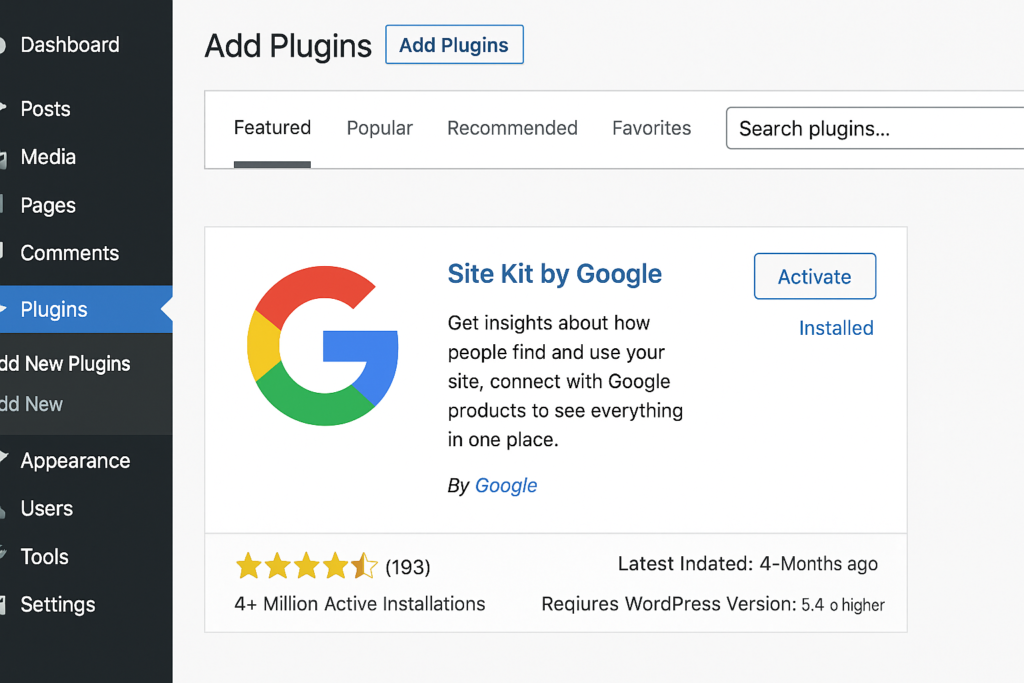The width and height of the screenshot is (1024, 683).
Task: Click the Add New submenu link
Action: click(32, 404)
